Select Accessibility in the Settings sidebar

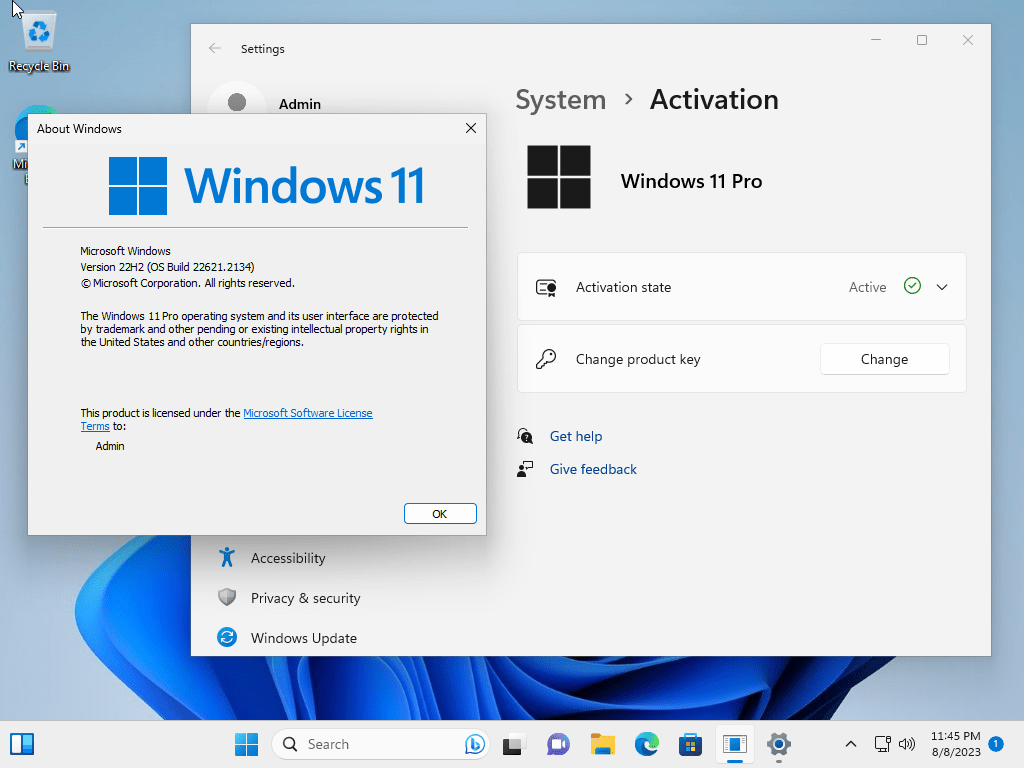[x=288, y=558]
